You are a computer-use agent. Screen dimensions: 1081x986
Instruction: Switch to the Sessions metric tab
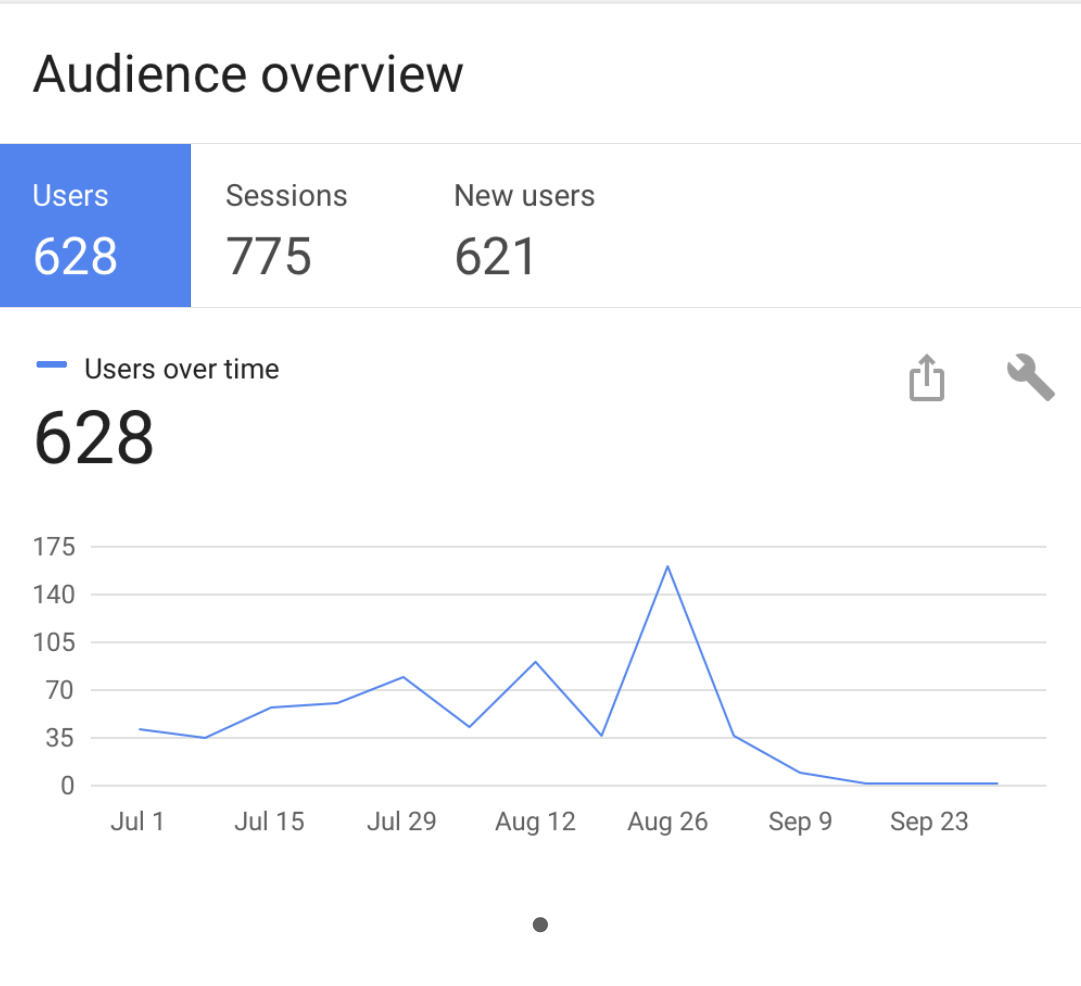coord(286,226)
